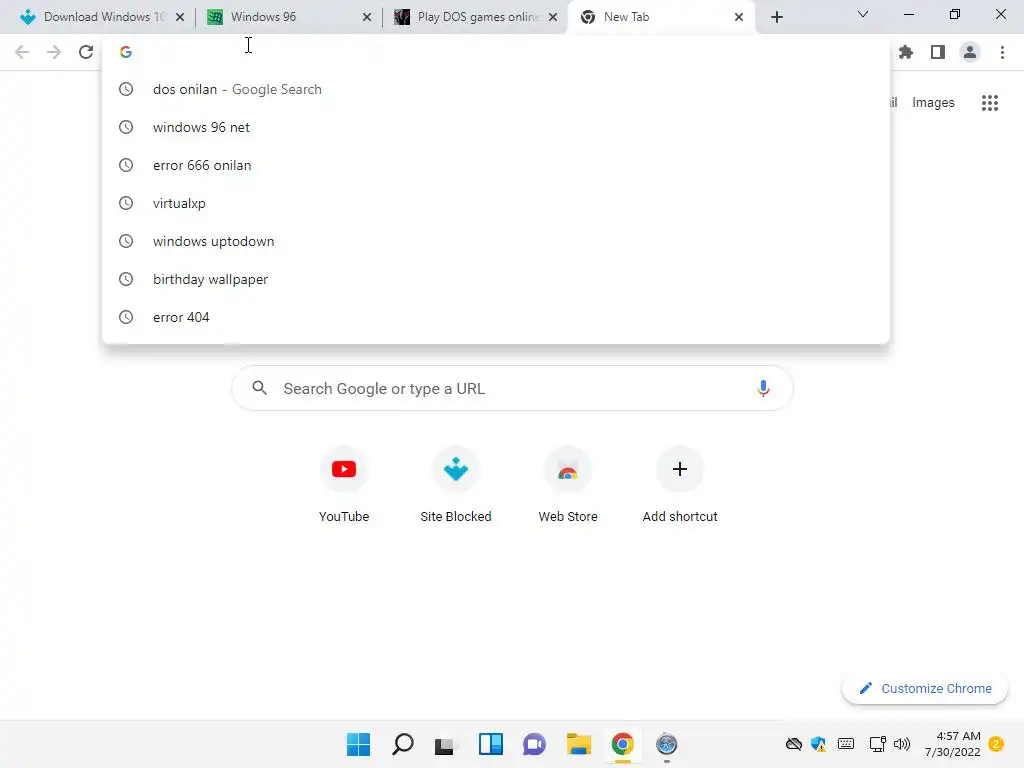Start voice search with the microphone icon
The width and height of the screenshot is (1024, 768).
[x=763, y=389]
